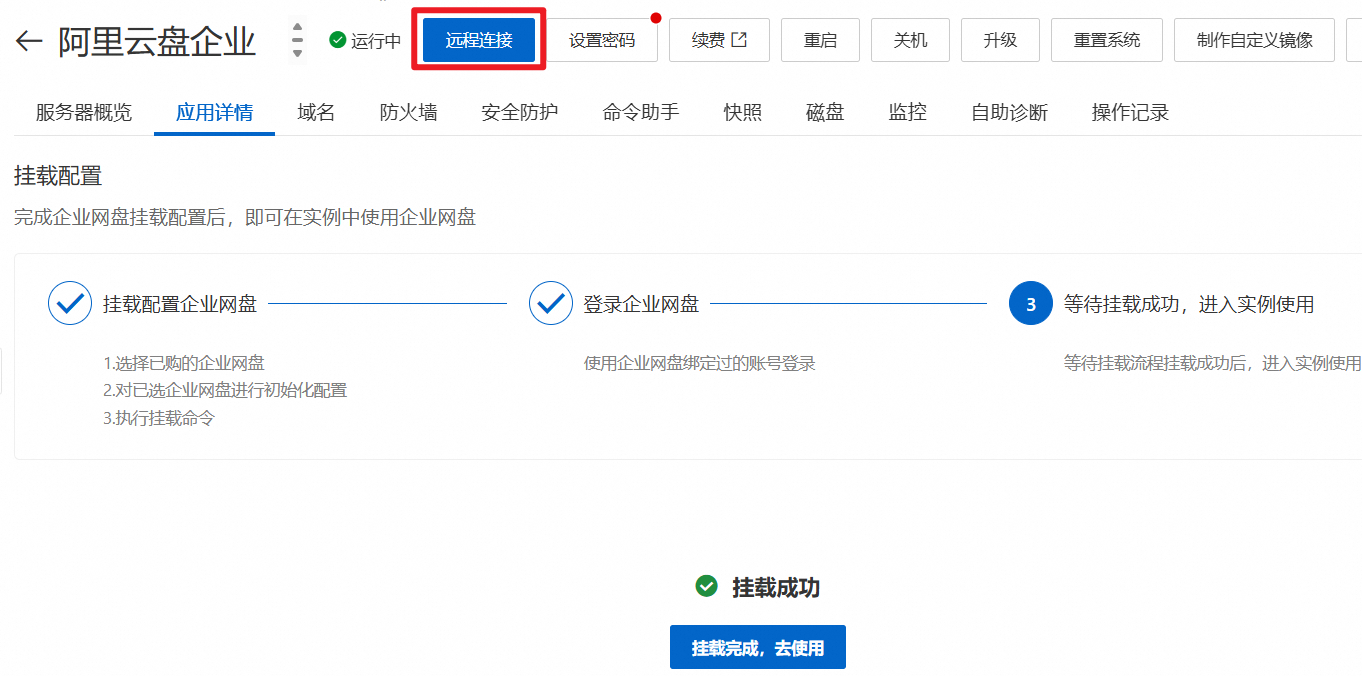
Task: Click the green 挂载成功 check icon
Action: click(x=706, y=586)
